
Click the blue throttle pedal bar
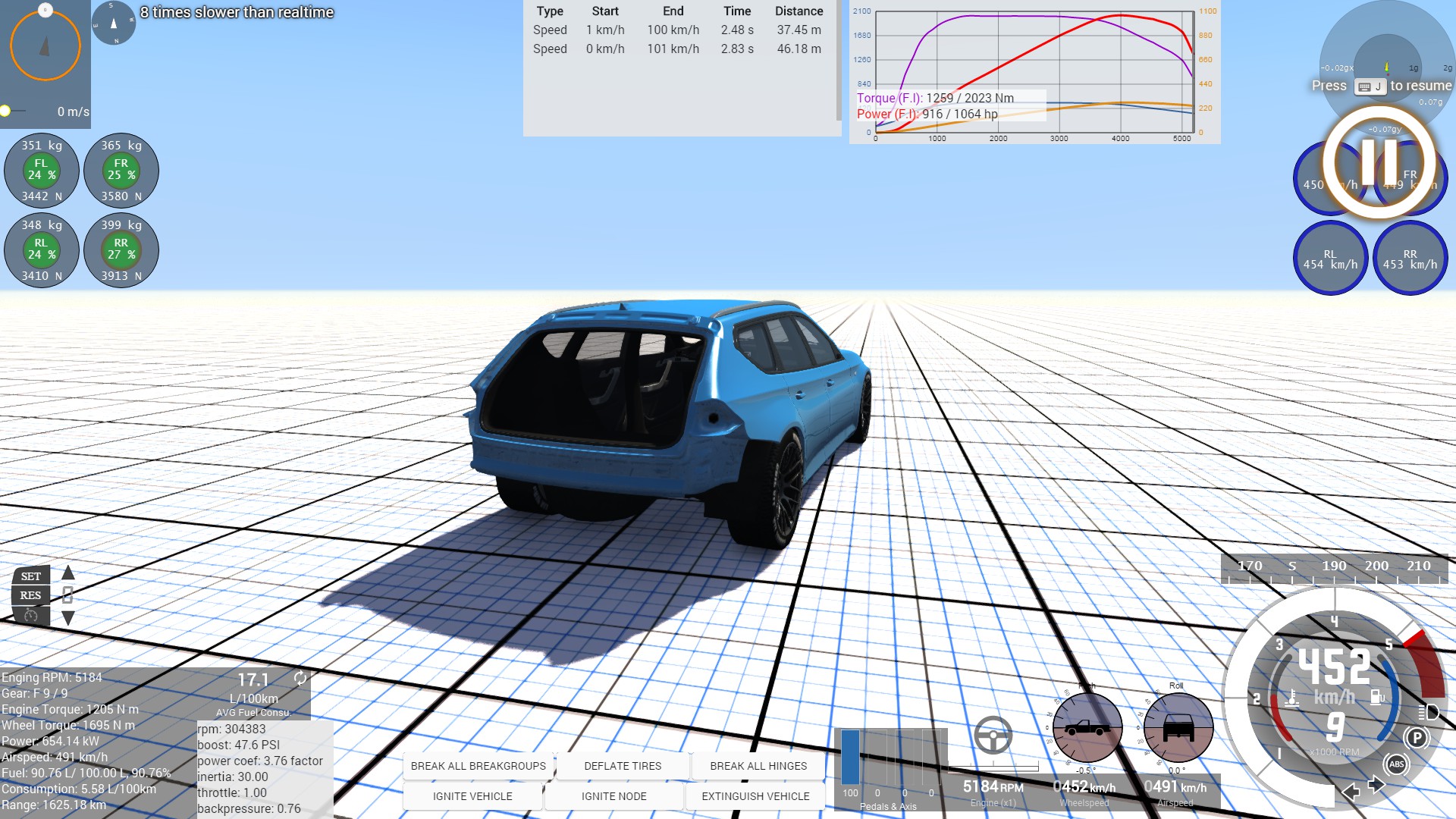[x=851, y=757]
